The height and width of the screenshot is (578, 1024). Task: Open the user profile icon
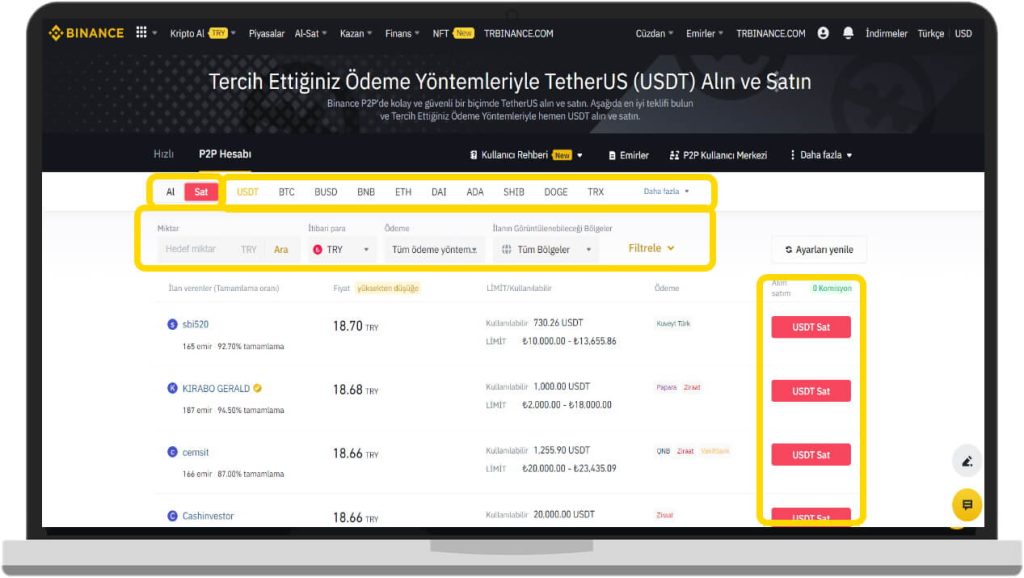823,33
